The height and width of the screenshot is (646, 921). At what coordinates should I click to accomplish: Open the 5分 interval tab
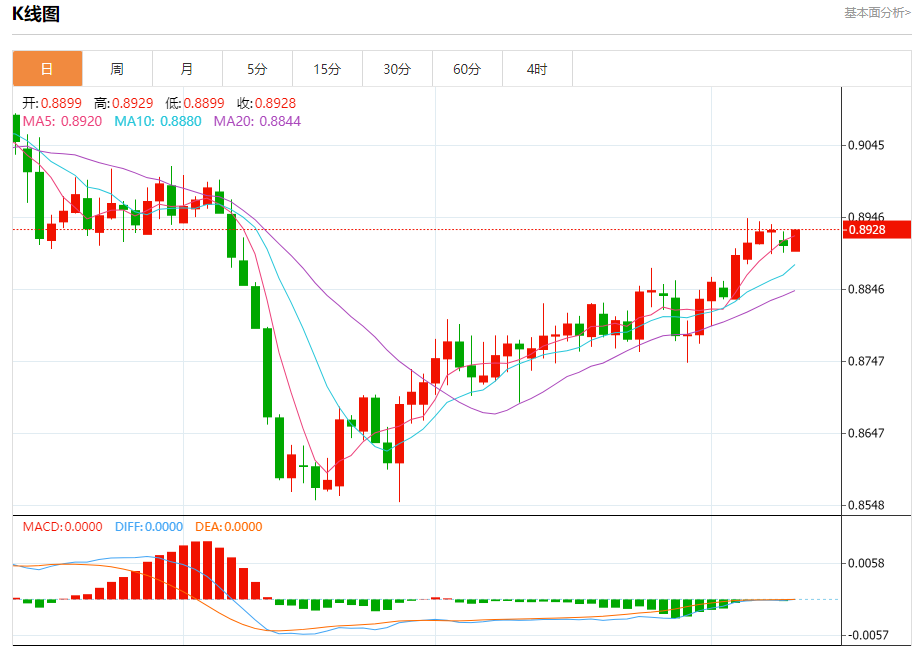[257, 69]
